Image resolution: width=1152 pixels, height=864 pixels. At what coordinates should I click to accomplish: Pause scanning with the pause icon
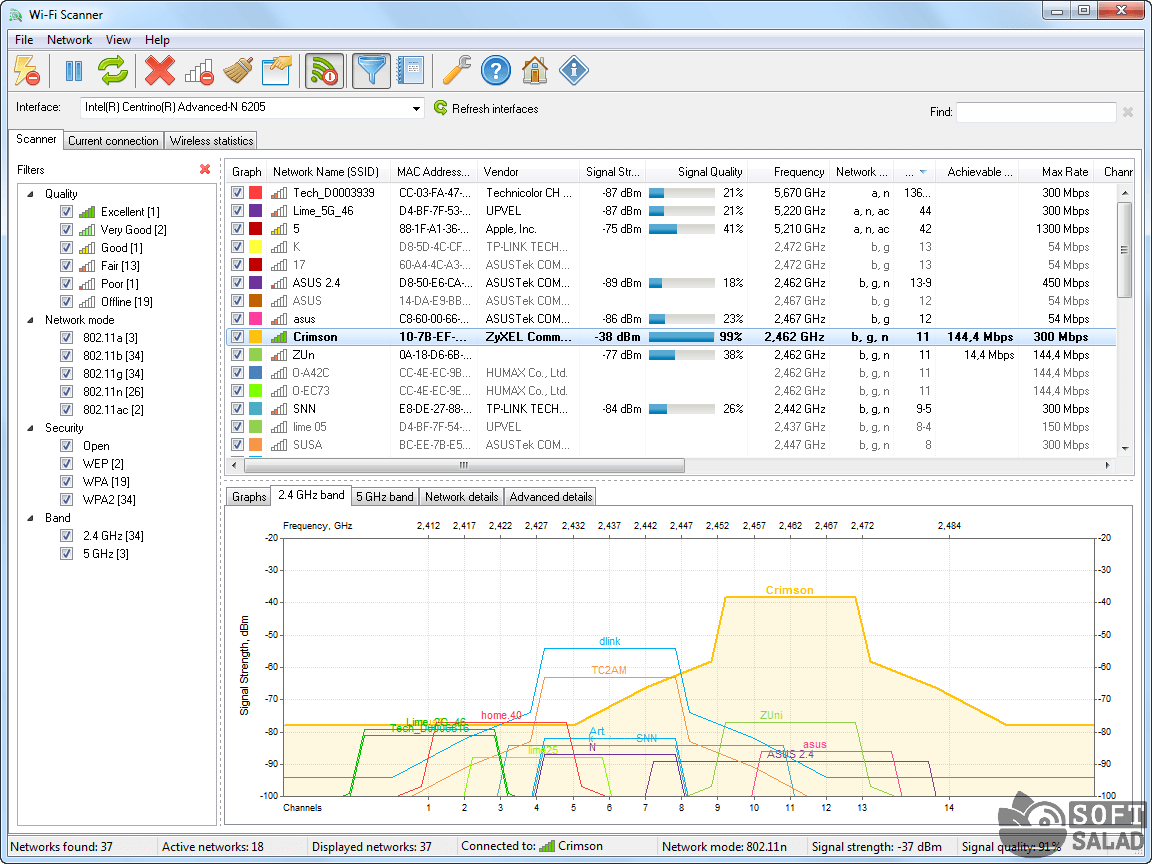(x=73, y=71)
